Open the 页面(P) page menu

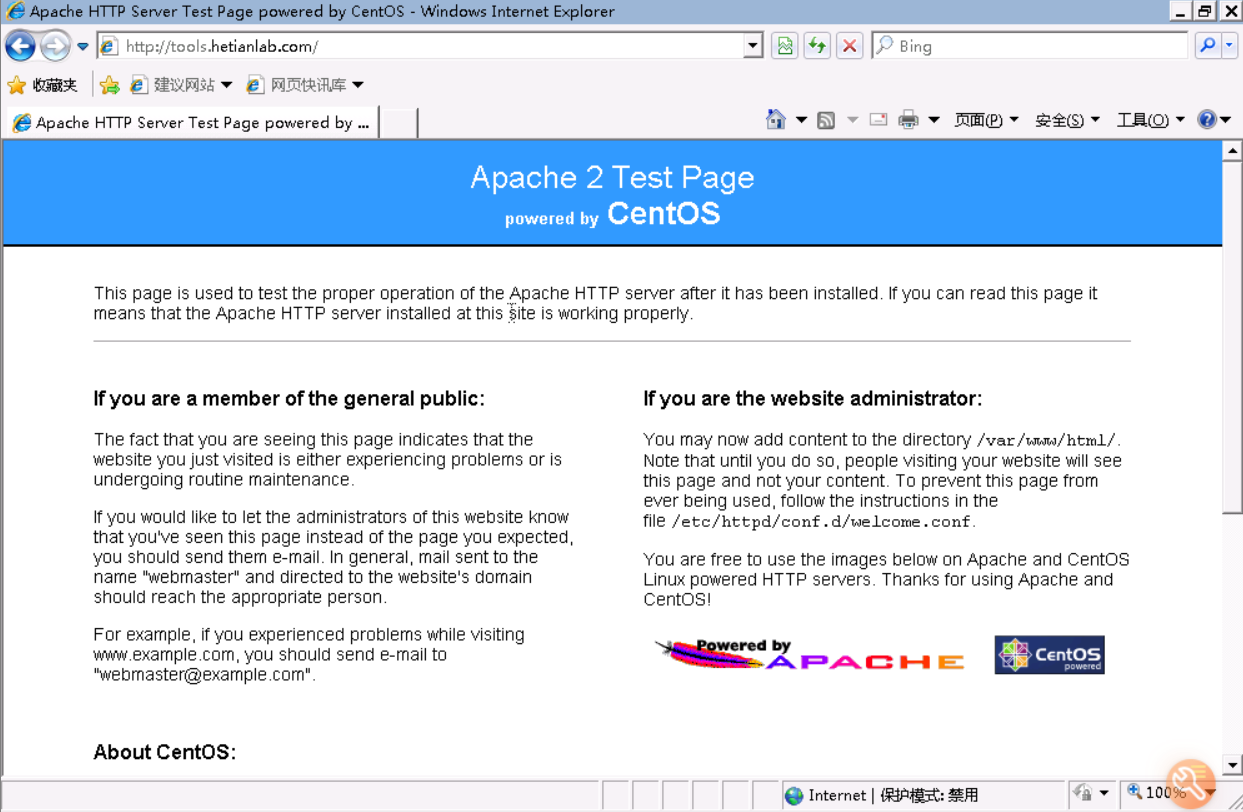pos(986,120)
